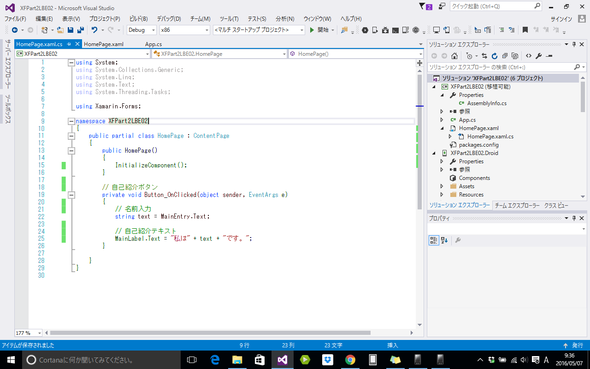Collapse the namespace XFPart2LBE02 code block

(71, 121)
